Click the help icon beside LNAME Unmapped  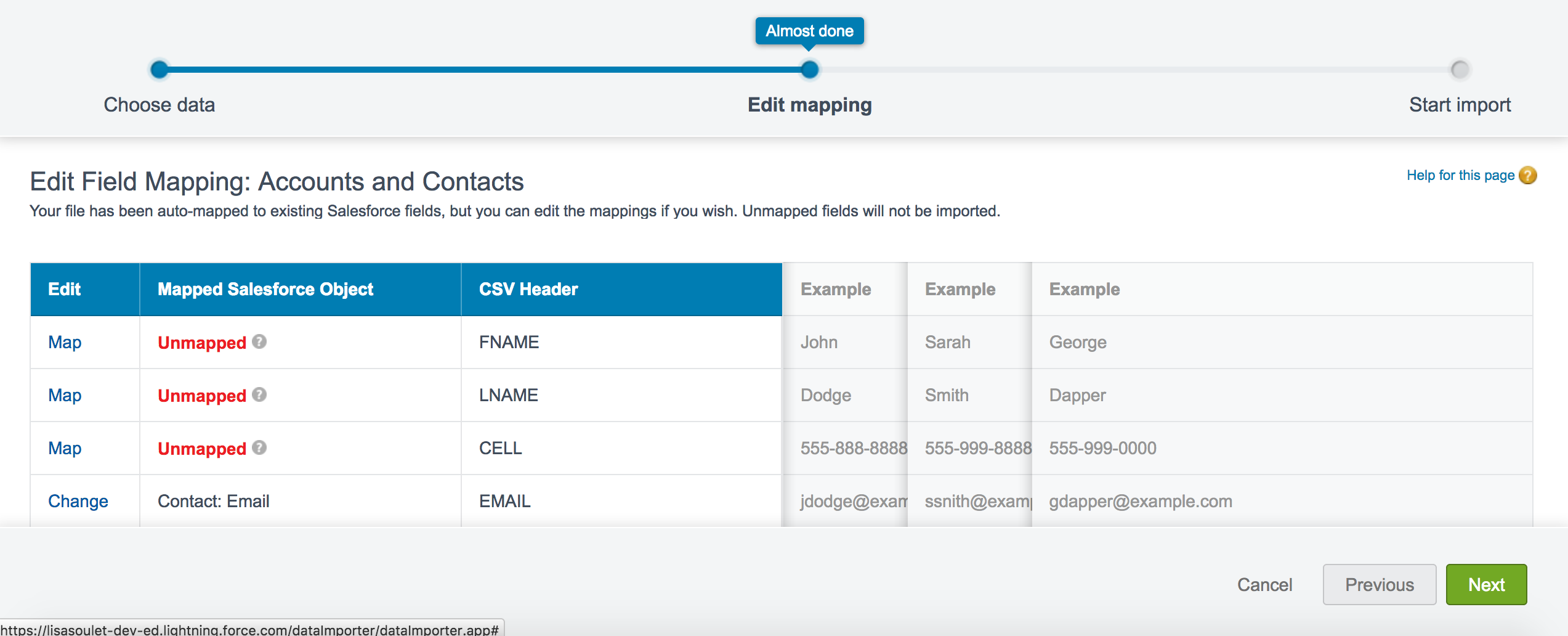point(259,394)
